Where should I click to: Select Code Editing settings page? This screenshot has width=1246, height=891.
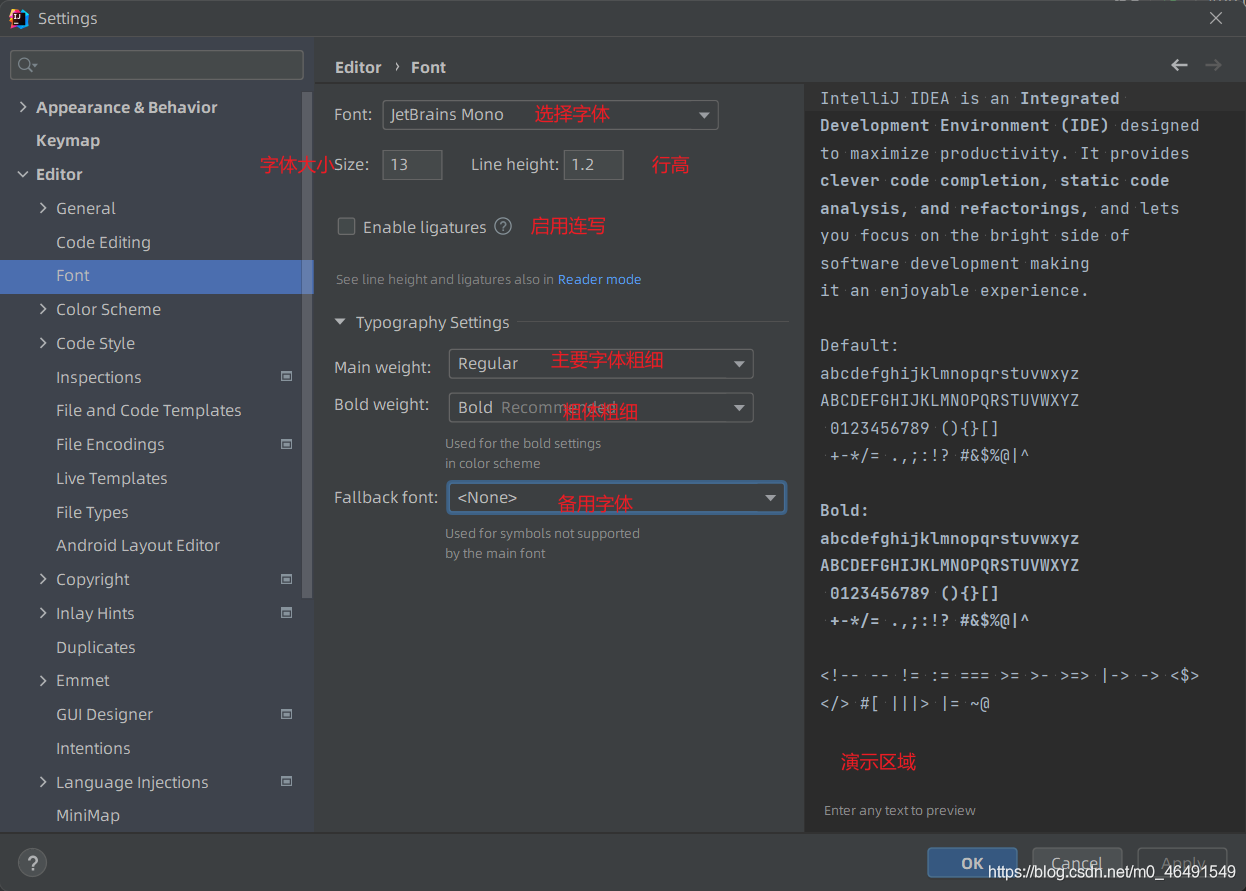pos(103,242)
